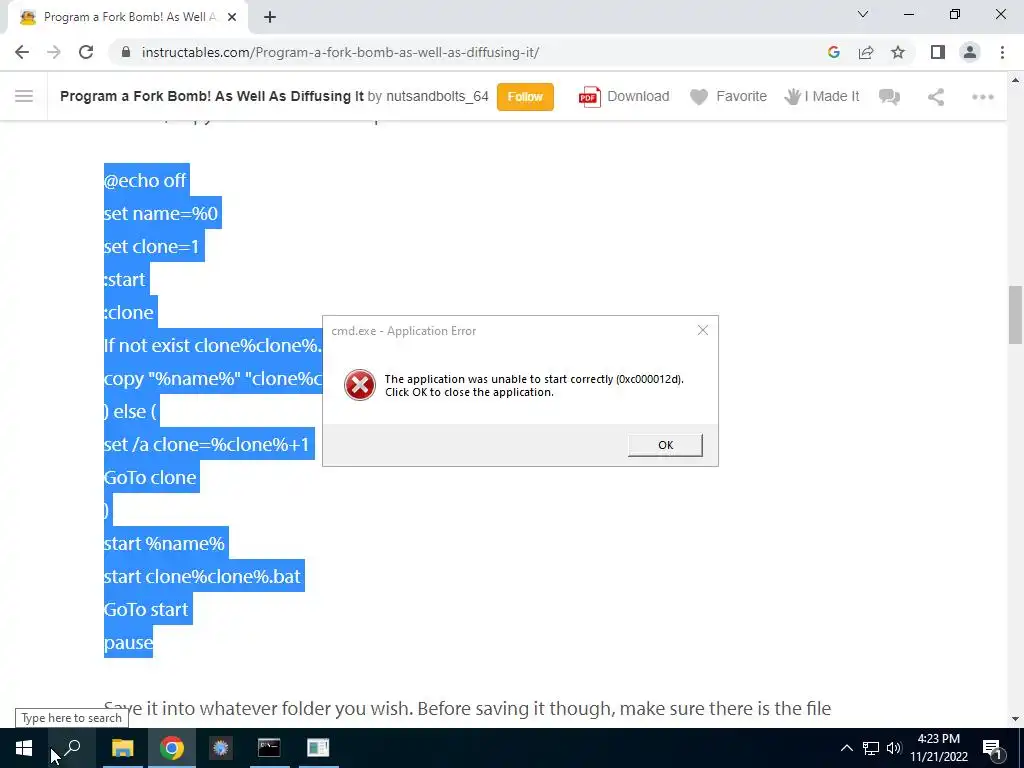This screenshot has width=1024, height=768.
Task: Close the cmd.exe Application Error dialog
Action: (x=703, y=330)
